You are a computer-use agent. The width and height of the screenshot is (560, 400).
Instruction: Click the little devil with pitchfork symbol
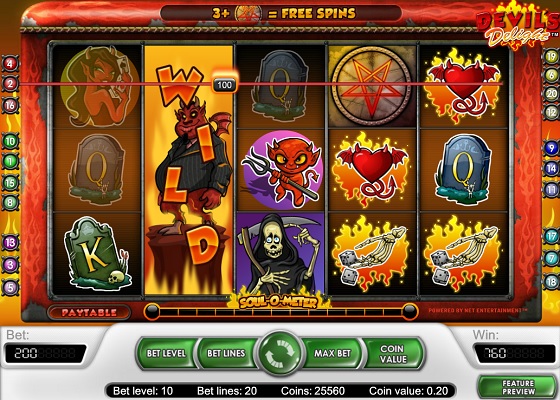point(281,171)
